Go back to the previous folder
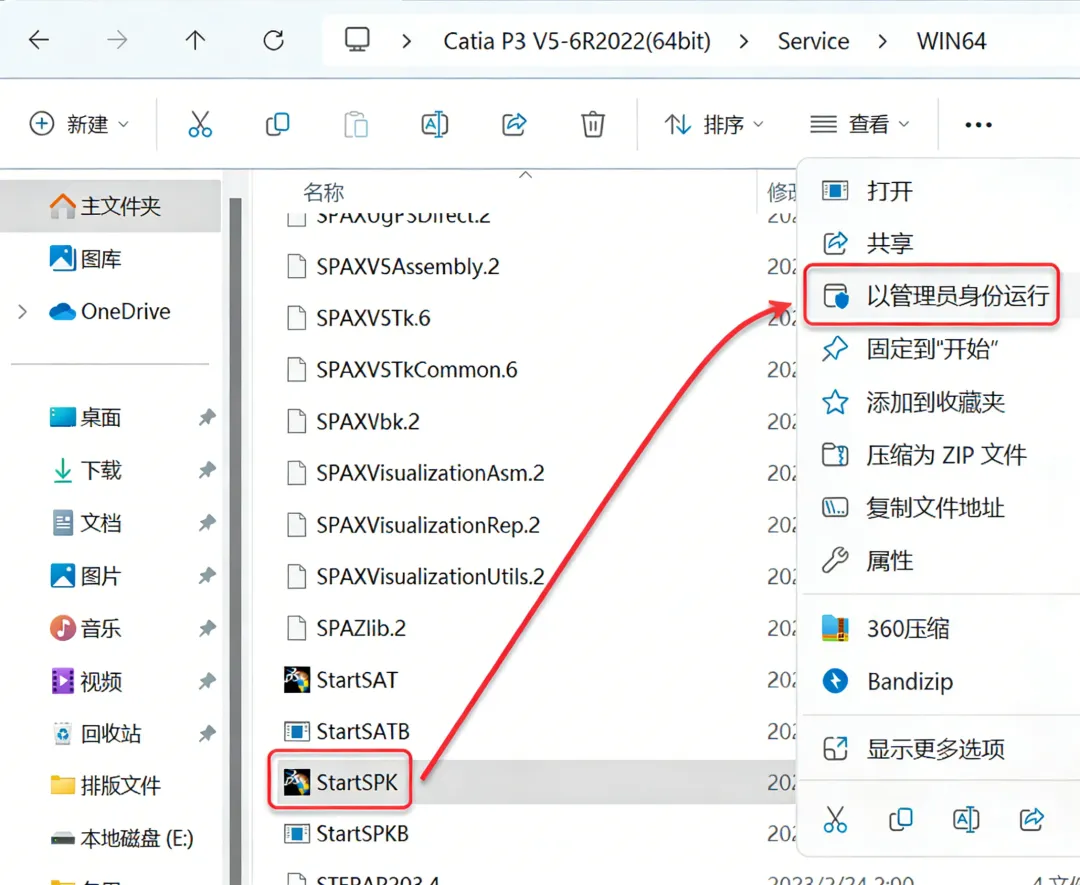The height and width of the screenshot is (885, 1080). [x=39, y=41]
